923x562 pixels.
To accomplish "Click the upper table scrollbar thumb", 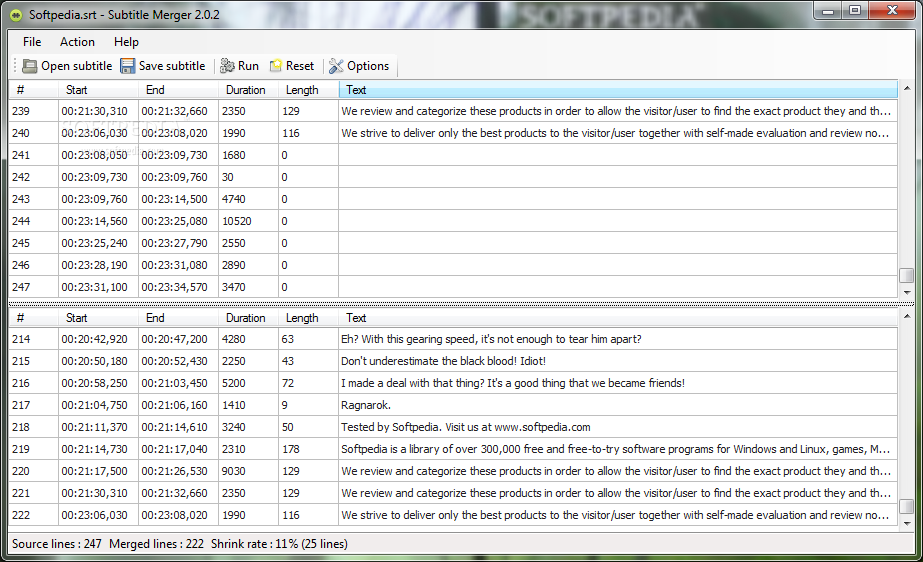I will tap(907, 275).
